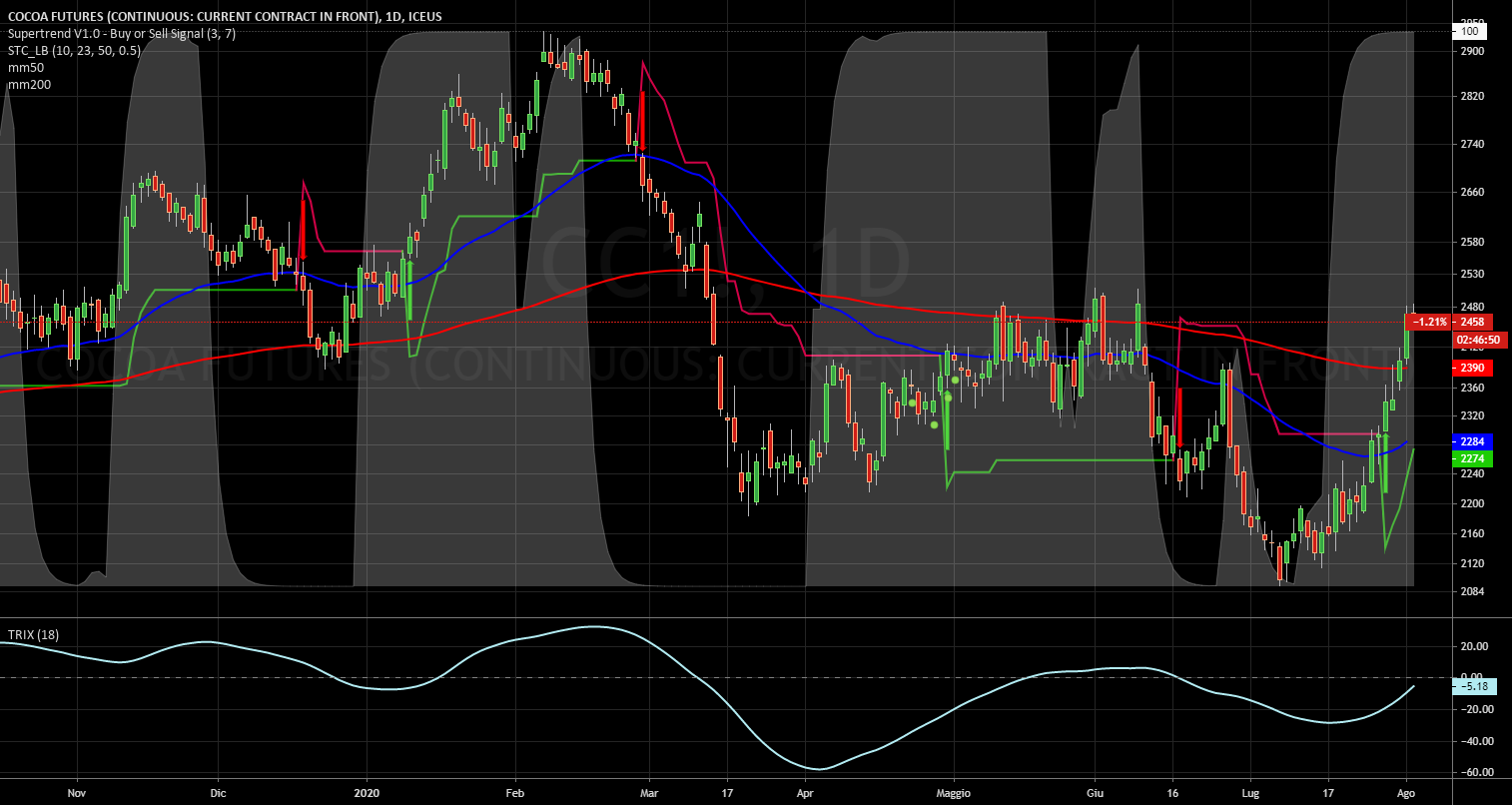
Task: Click the Nov label on the time axis
Action: pos(77,791)
